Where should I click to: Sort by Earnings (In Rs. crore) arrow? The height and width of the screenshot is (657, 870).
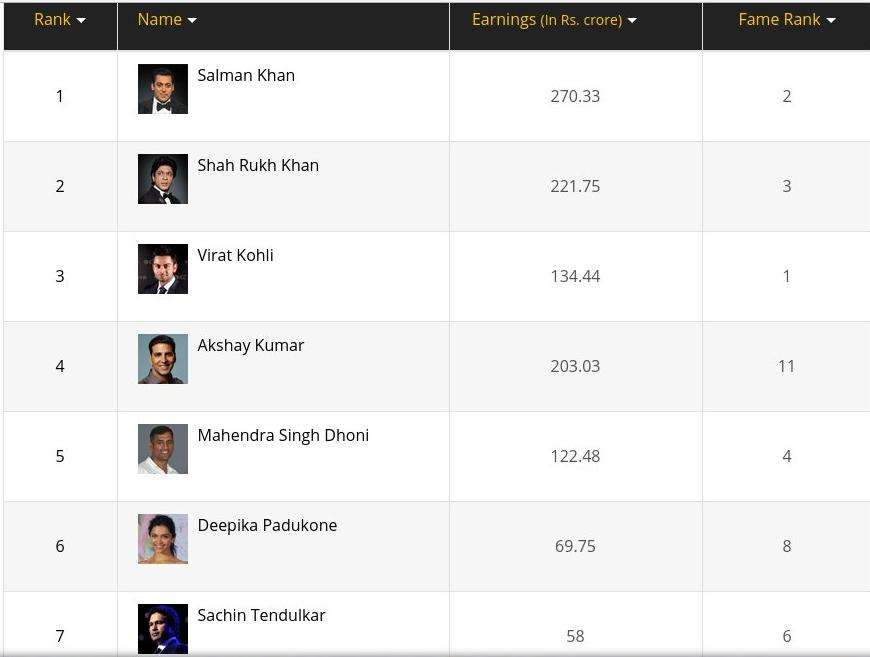click(x=632, y=21)
